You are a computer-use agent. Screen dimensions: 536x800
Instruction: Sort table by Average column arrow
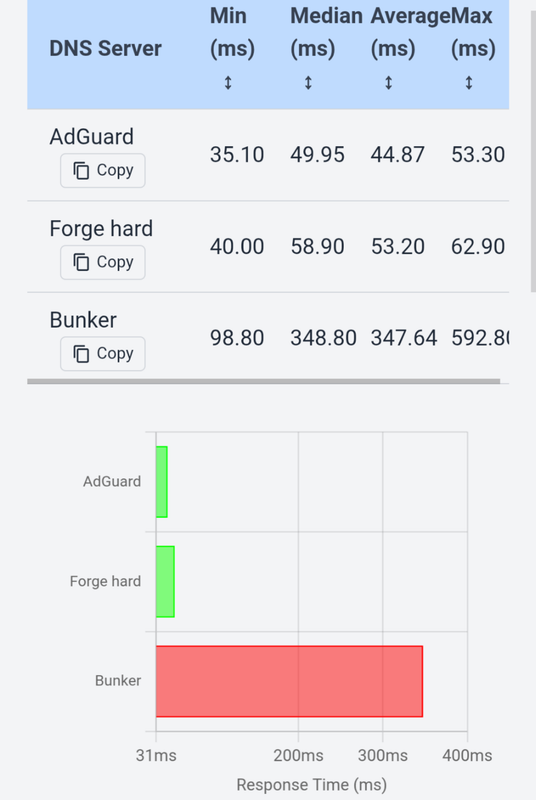click(x=389, y=83)
